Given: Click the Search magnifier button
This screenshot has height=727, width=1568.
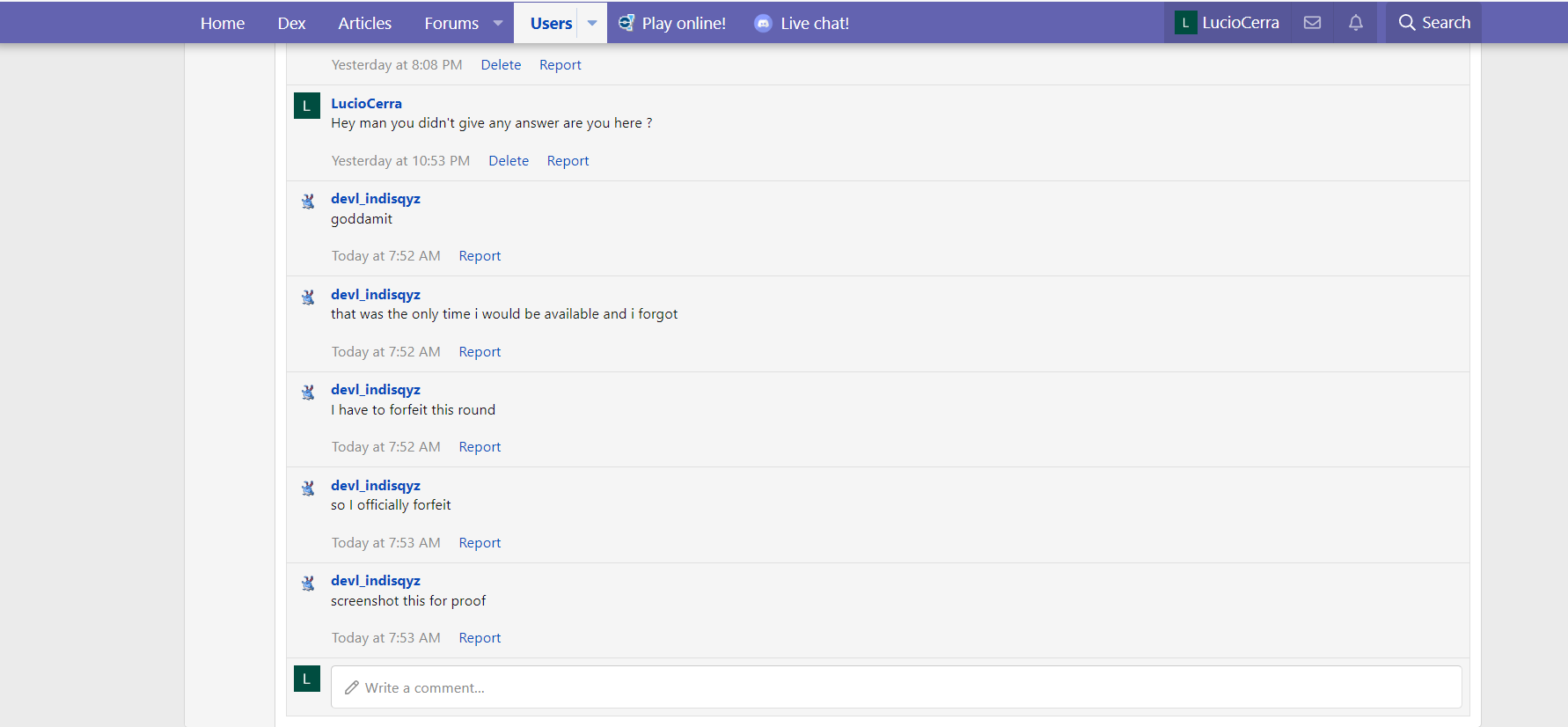Looking at the screenshot, I should tap(1434, 23).
